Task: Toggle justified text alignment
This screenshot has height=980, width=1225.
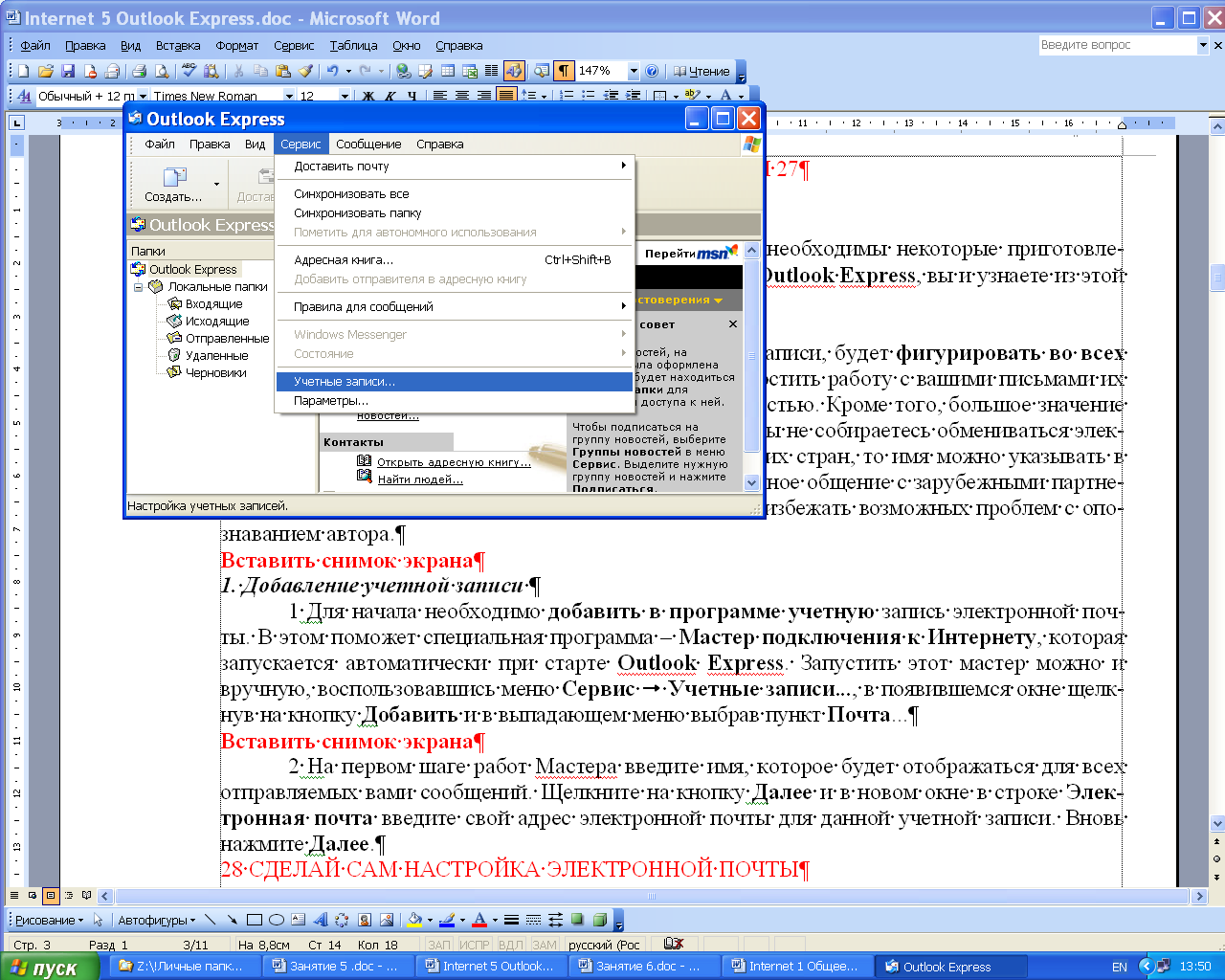Action: 506,96
